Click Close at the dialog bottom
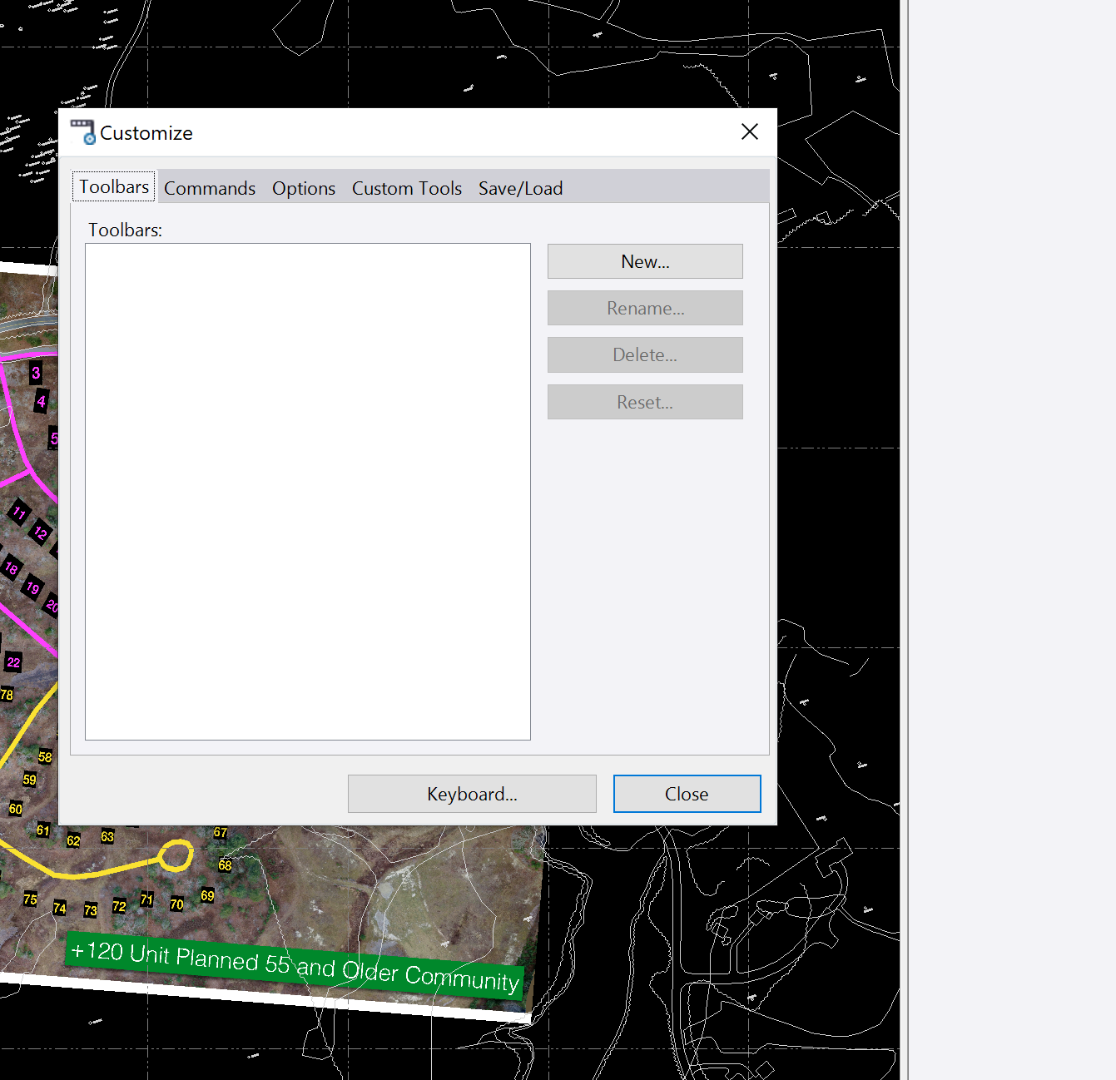The height and width of the screenshot is (1080, 1116). coord(687,793)
